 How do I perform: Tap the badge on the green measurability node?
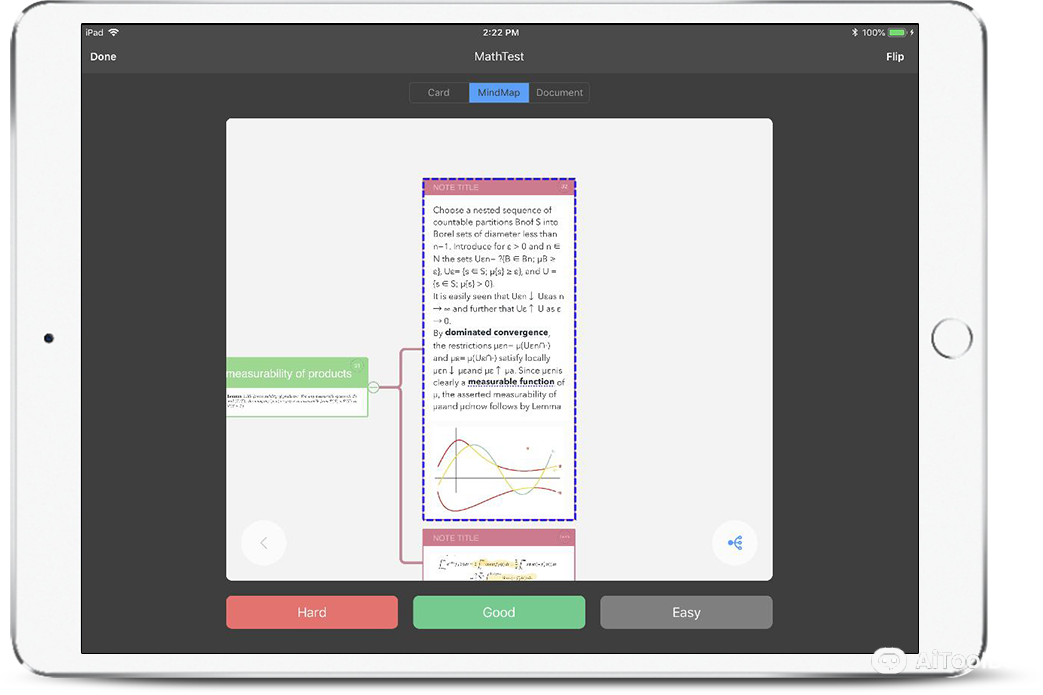click(357, 366)
